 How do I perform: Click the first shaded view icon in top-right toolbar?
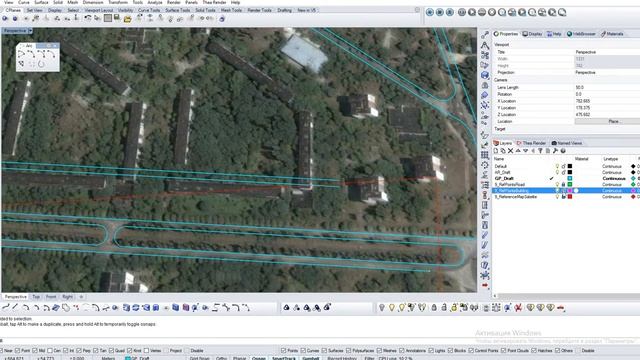[x=430, y=12]
